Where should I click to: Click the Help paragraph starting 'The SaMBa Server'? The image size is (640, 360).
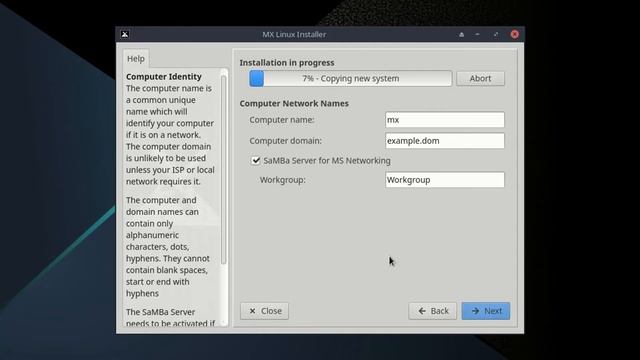tap(171, 318)
